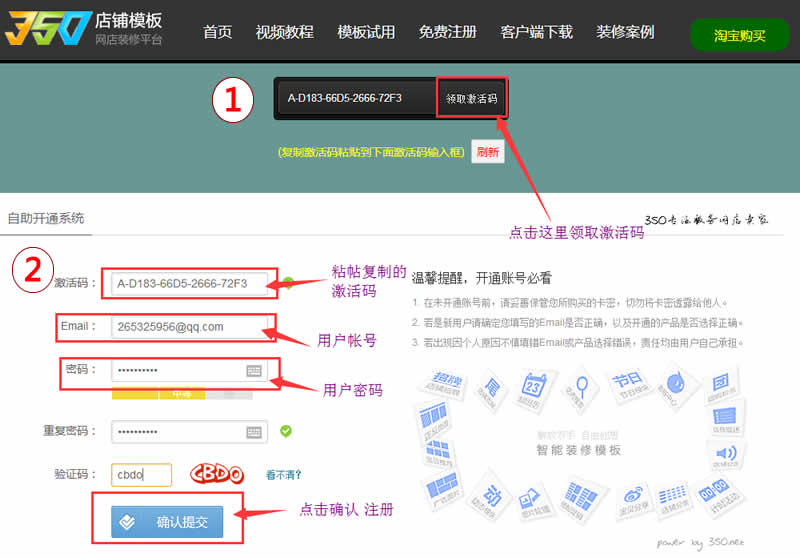This screenshot has width=800, height=558.
Task: Click the speaker announcement module icon
Action: 726,456
